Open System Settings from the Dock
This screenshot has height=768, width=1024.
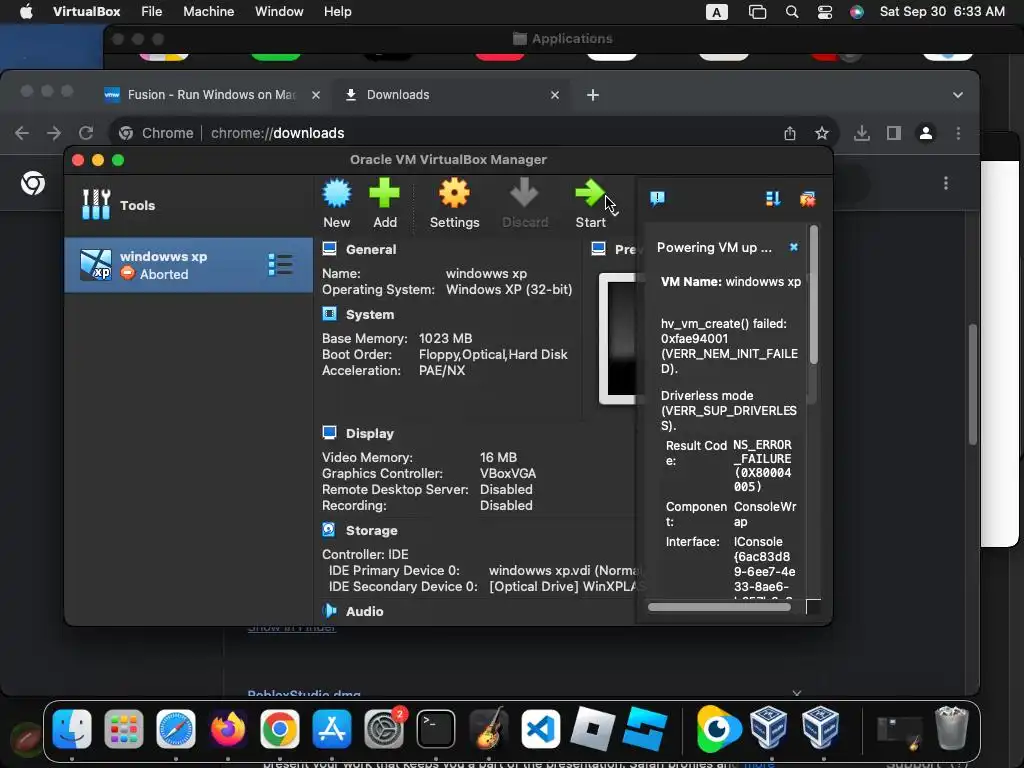click(384, 729)
